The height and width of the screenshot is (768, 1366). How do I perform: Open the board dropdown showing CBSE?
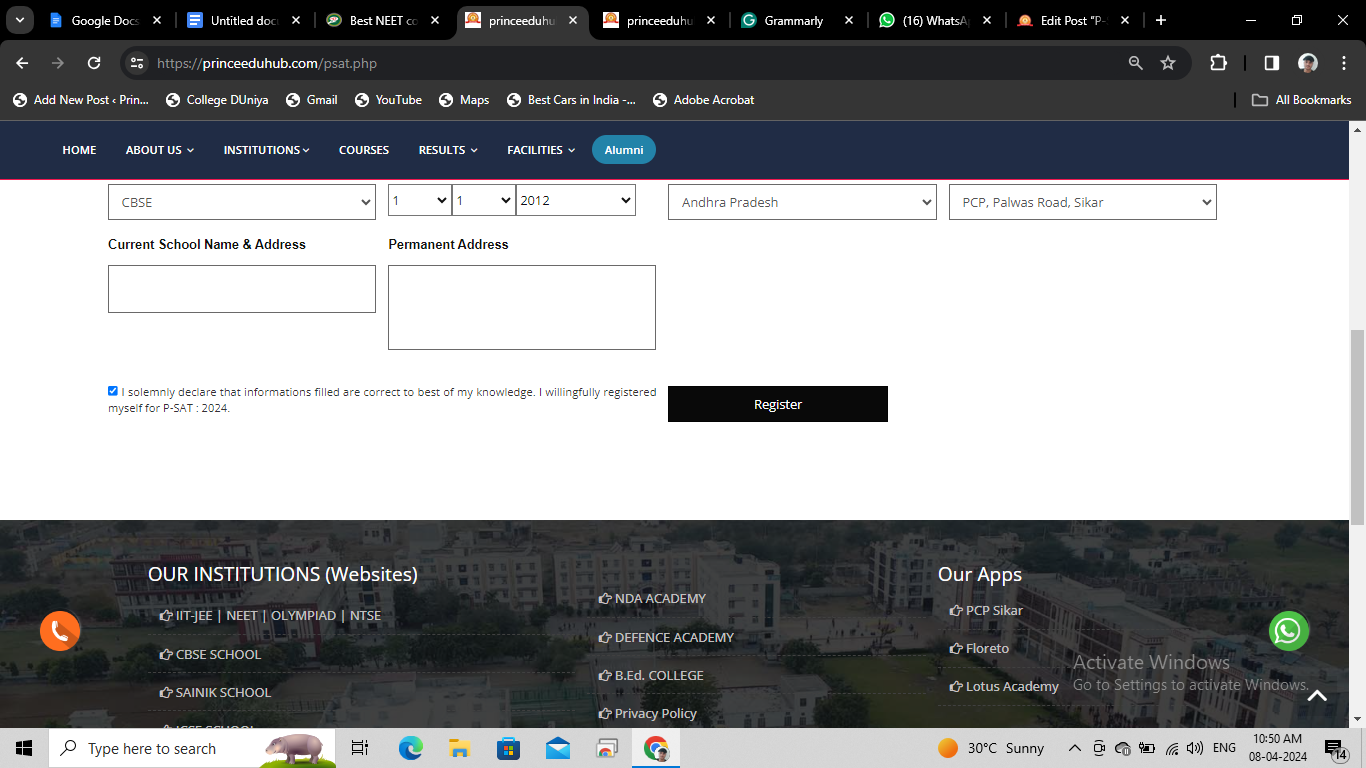point(241,201)
